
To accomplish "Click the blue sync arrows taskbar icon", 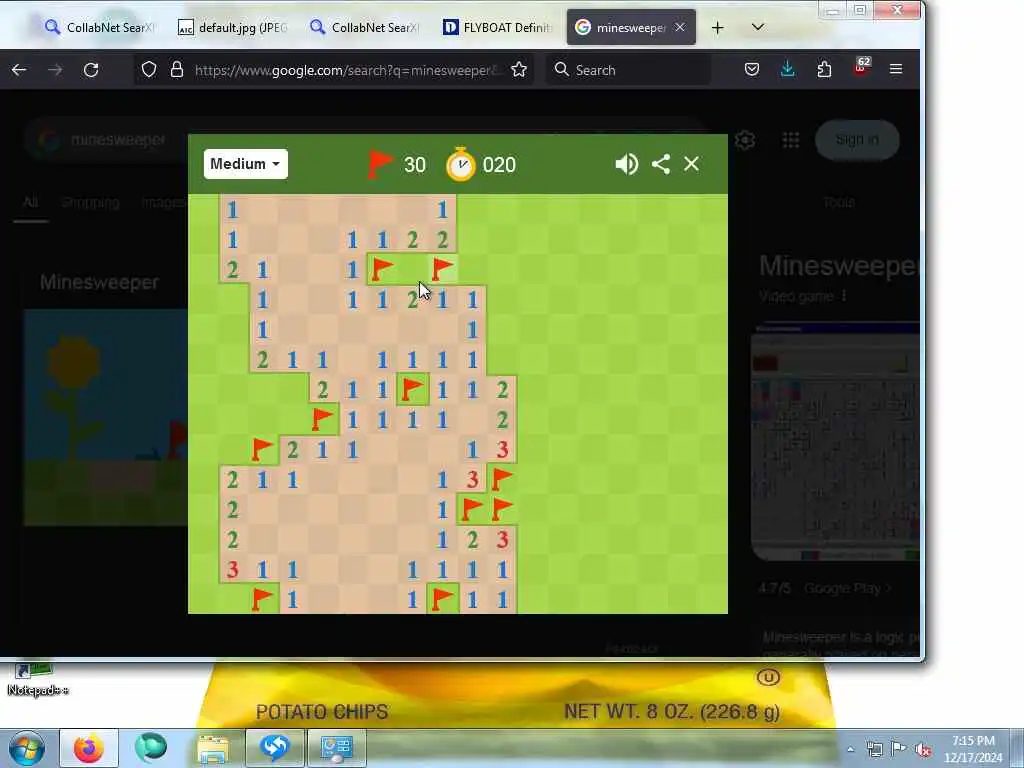I will (274, 748).
